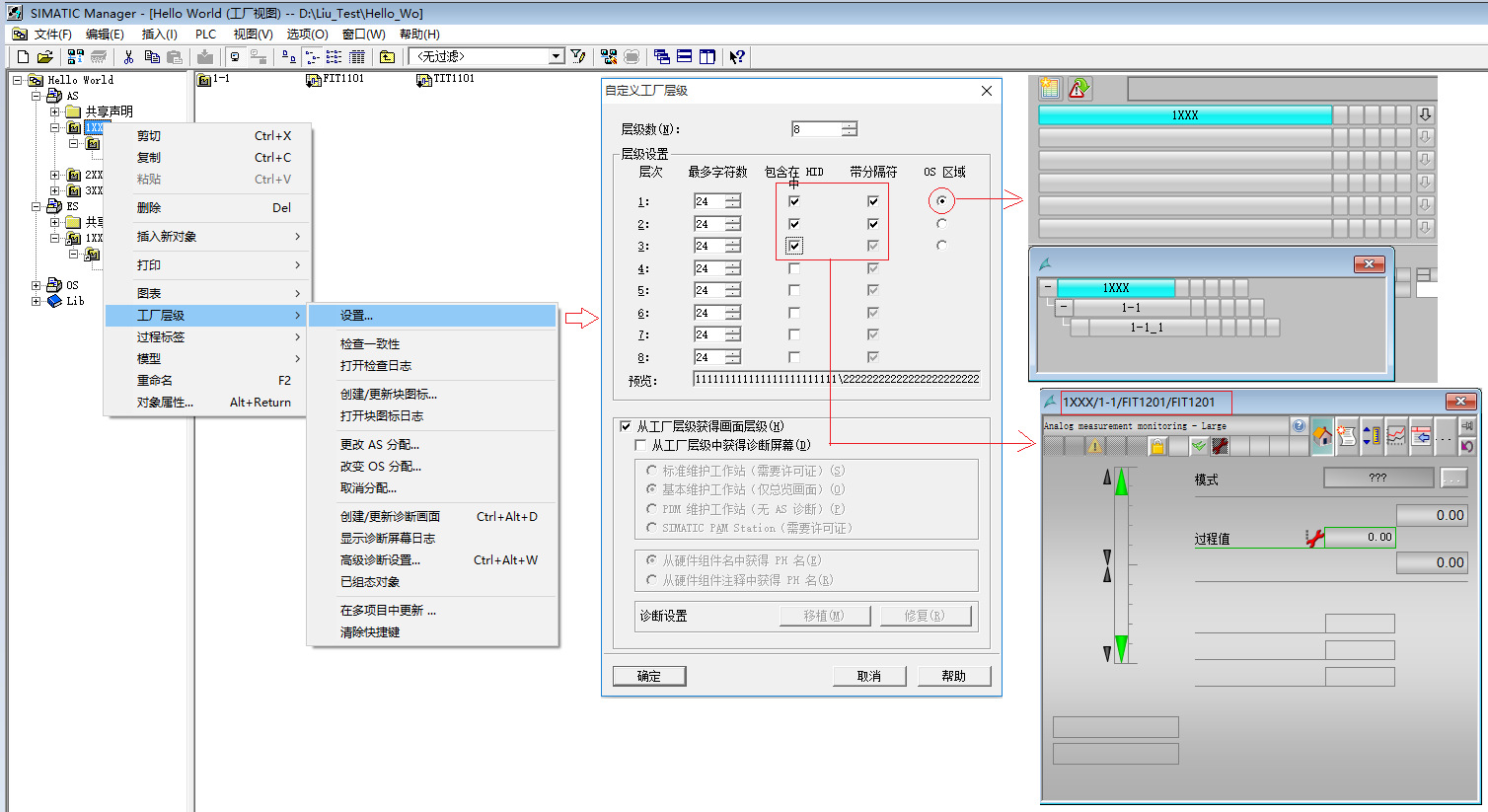The height and width of the screenshot is (812, 1488).
Task: Click the Cut scissors toolbar icon
Action: coord(128,57)
